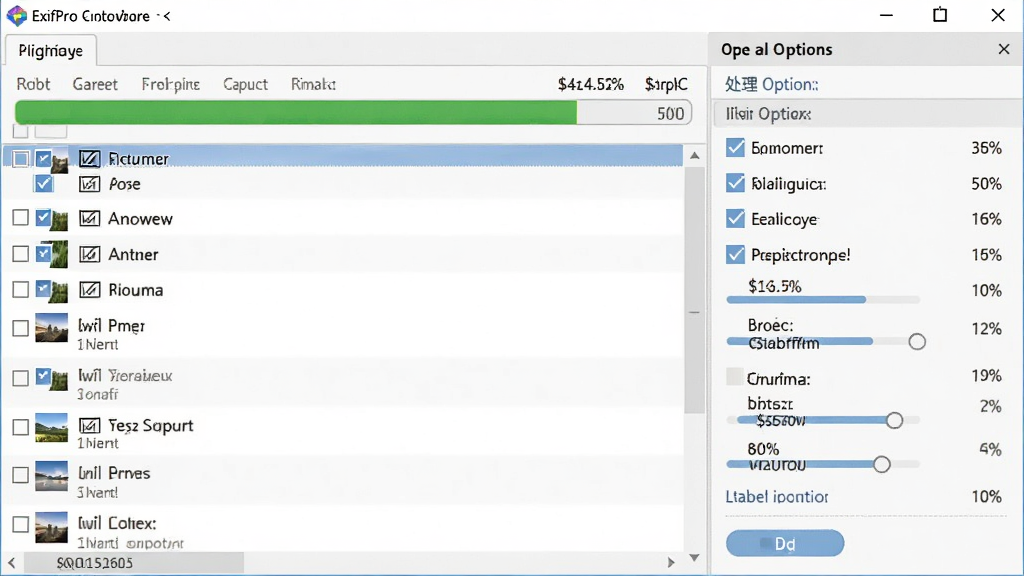Tick the outer checkbox of the Antner row
The height and width of the screenshot is (576, 1024).
coord(20,253)
